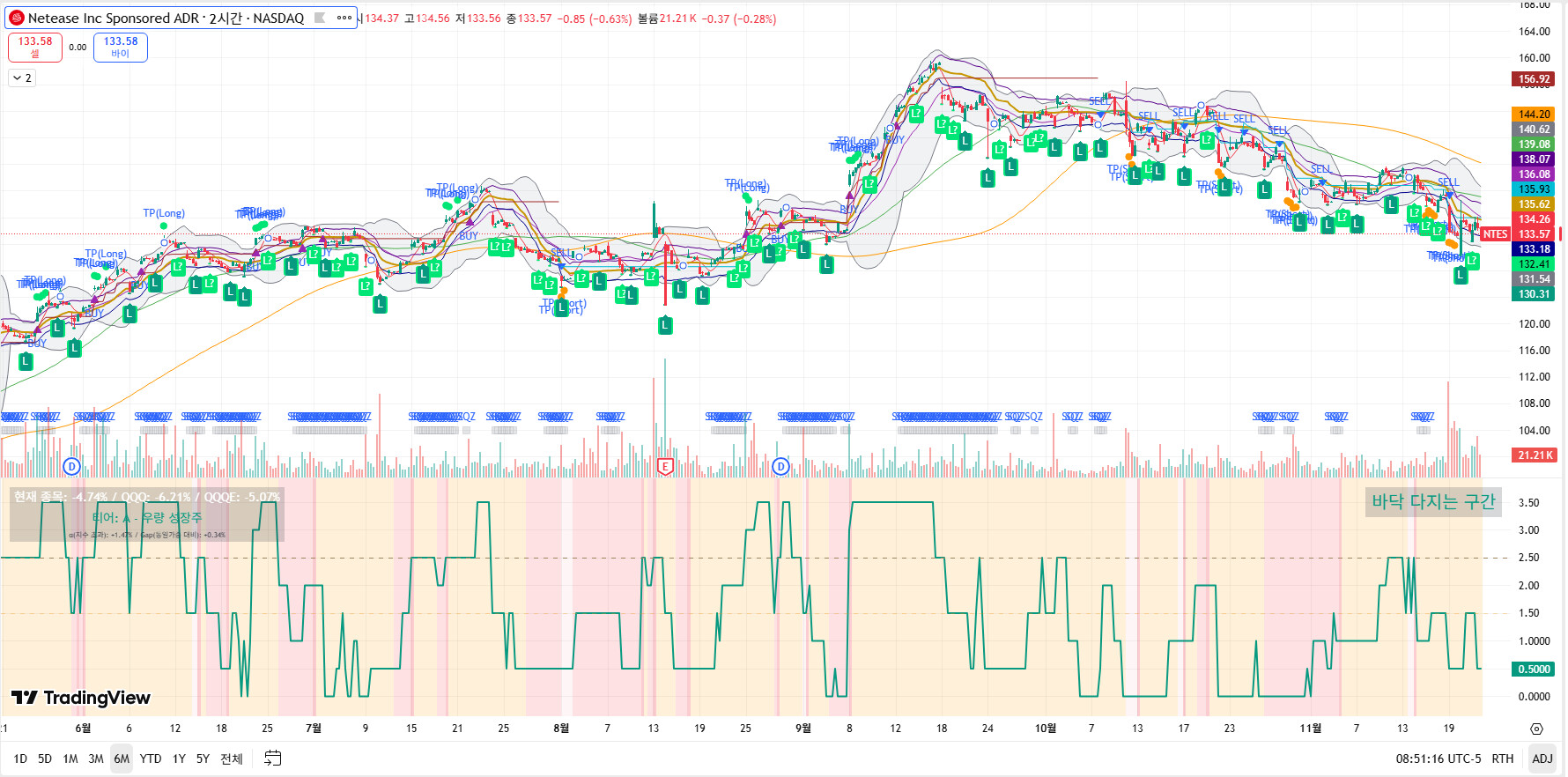Click the Netease red symbol logo

click(17, 18)
